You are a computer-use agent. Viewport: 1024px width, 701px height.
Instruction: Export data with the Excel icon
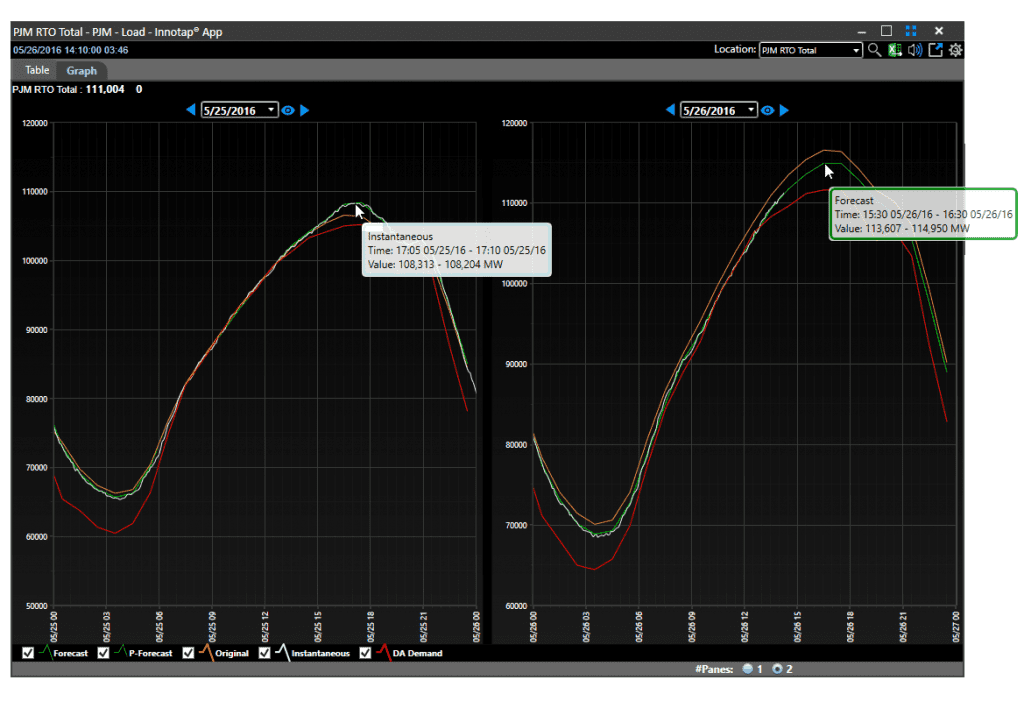[896, 50]
